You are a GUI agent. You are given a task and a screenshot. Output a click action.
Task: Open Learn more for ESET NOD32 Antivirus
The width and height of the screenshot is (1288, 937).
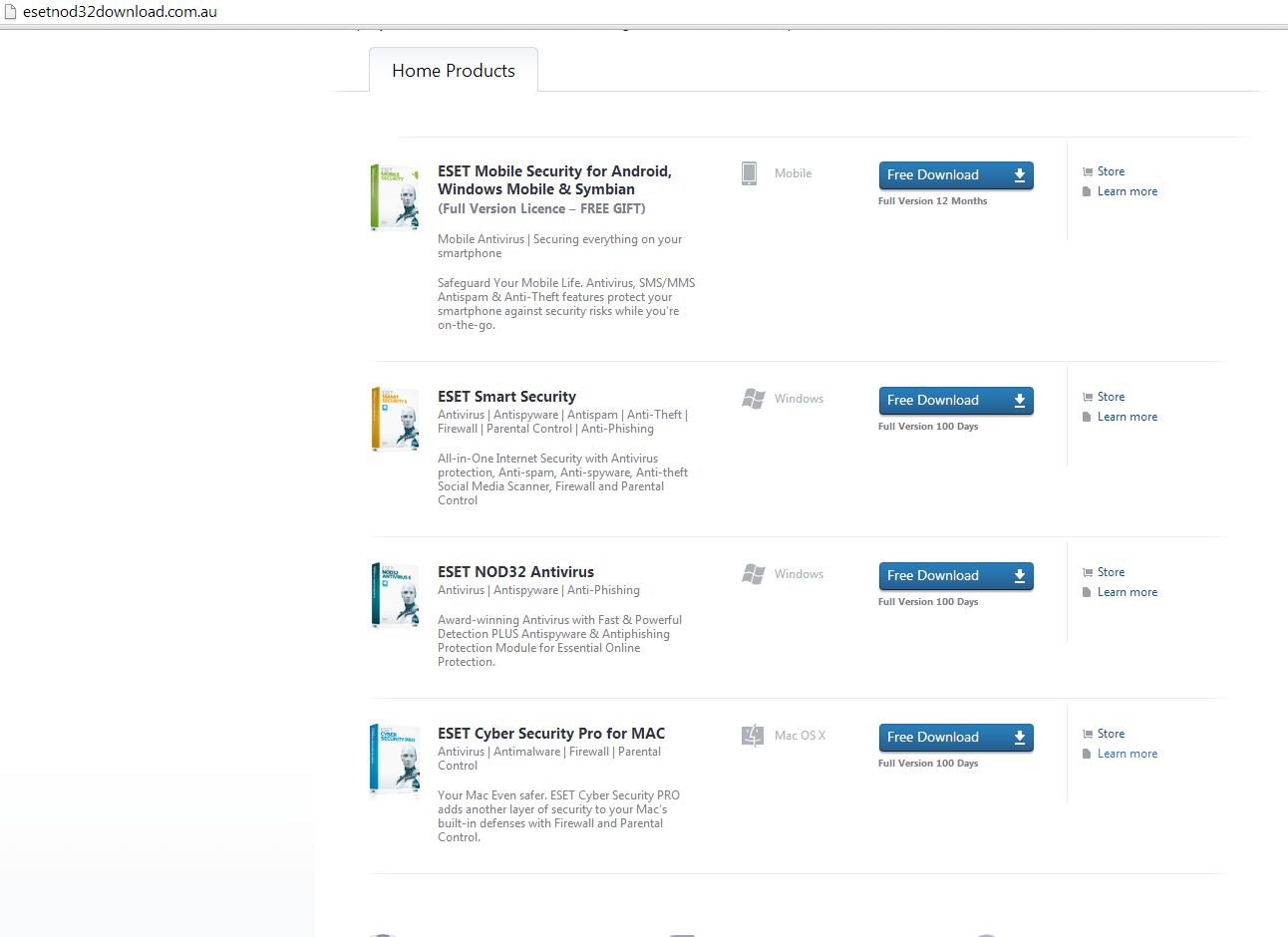click(1127, 592)
